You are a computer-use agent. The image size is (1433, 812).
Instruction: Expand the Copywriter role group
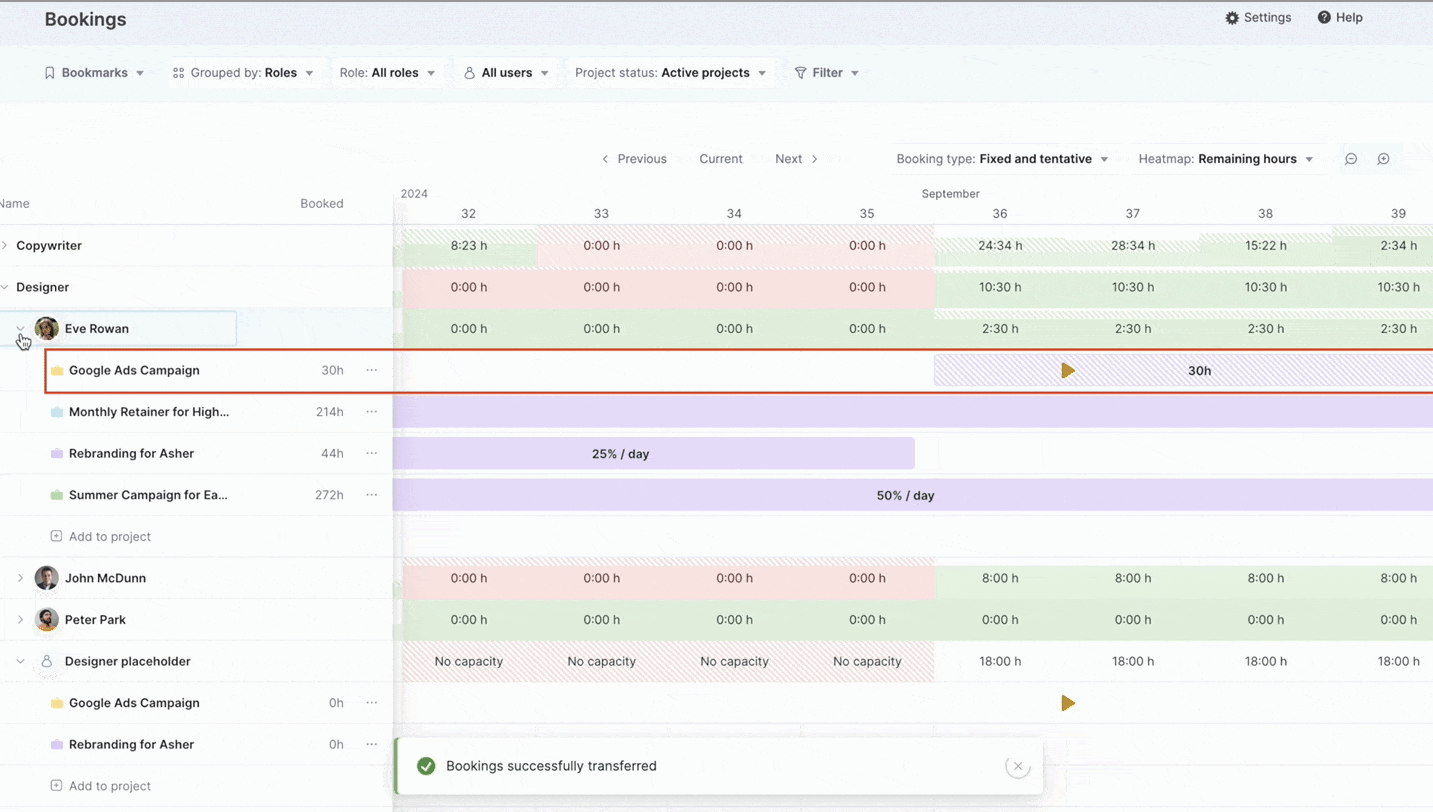pyautogui.click(x=5, y=245)
